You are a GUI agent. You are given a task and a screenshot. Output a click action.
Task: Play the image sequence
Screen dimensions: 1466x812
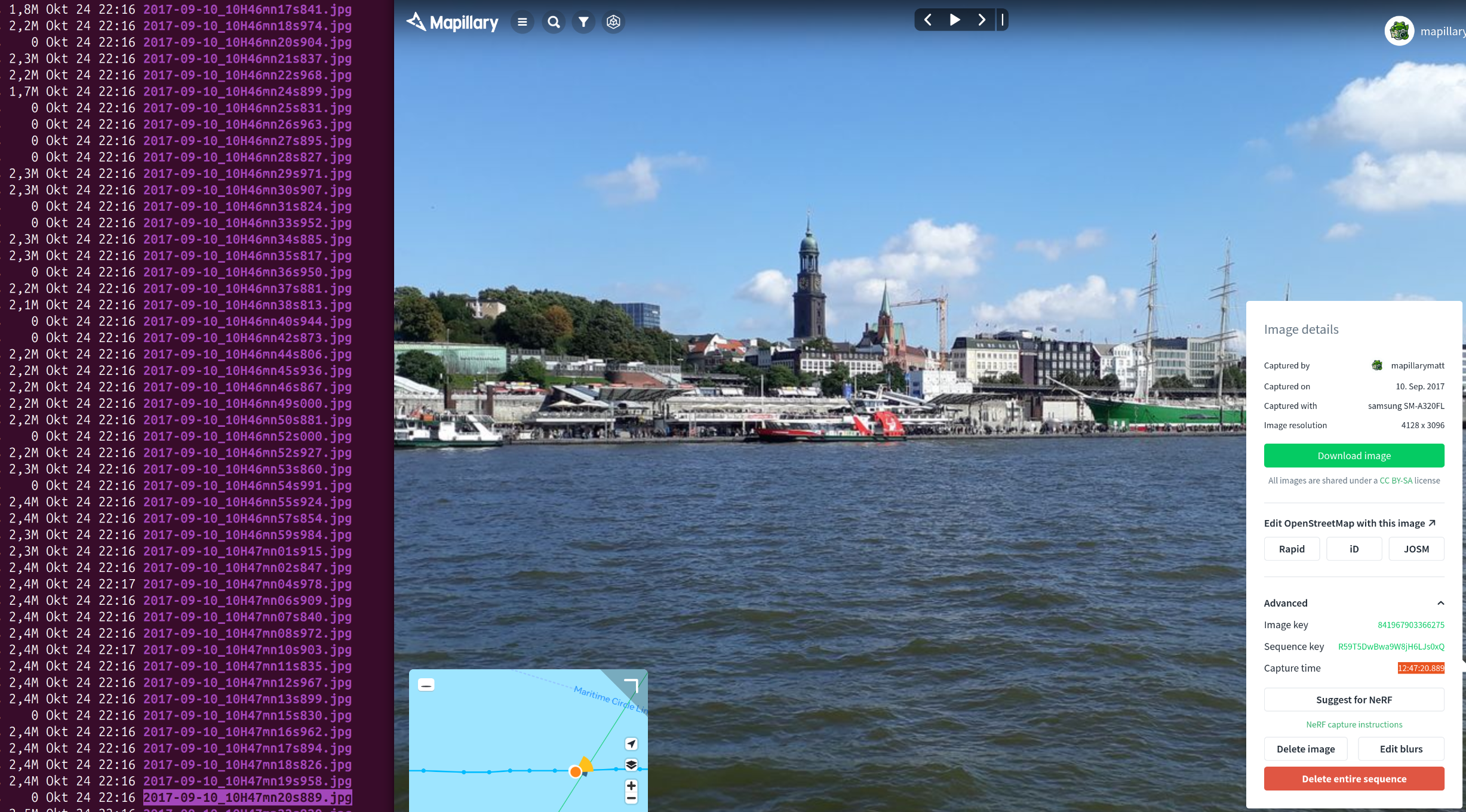(x=955, y=20)
